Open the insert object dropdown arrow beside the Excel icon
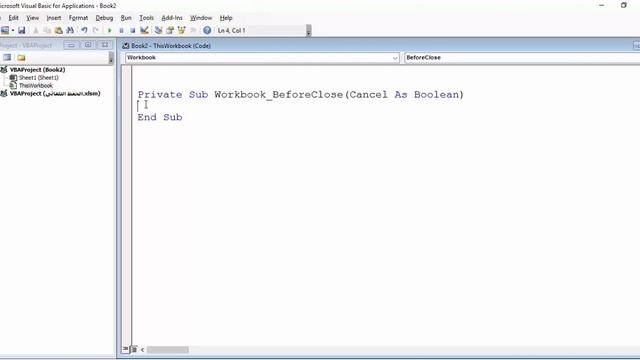The height and width of the screenshot is (360, 640). coord(13,30)
